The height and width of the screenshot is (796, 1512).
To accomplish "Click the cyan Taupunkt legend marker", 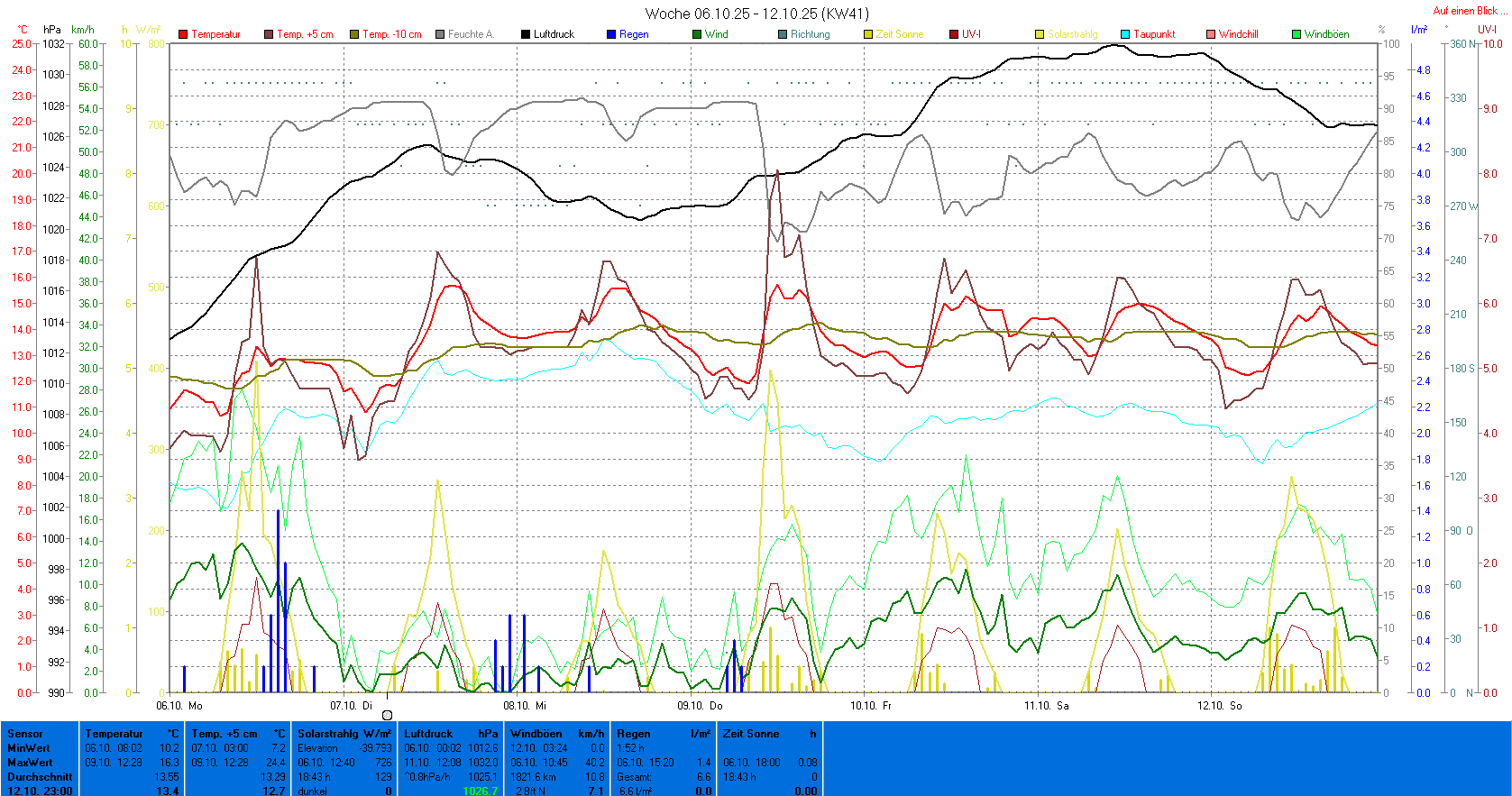I will pos(1125,34).
